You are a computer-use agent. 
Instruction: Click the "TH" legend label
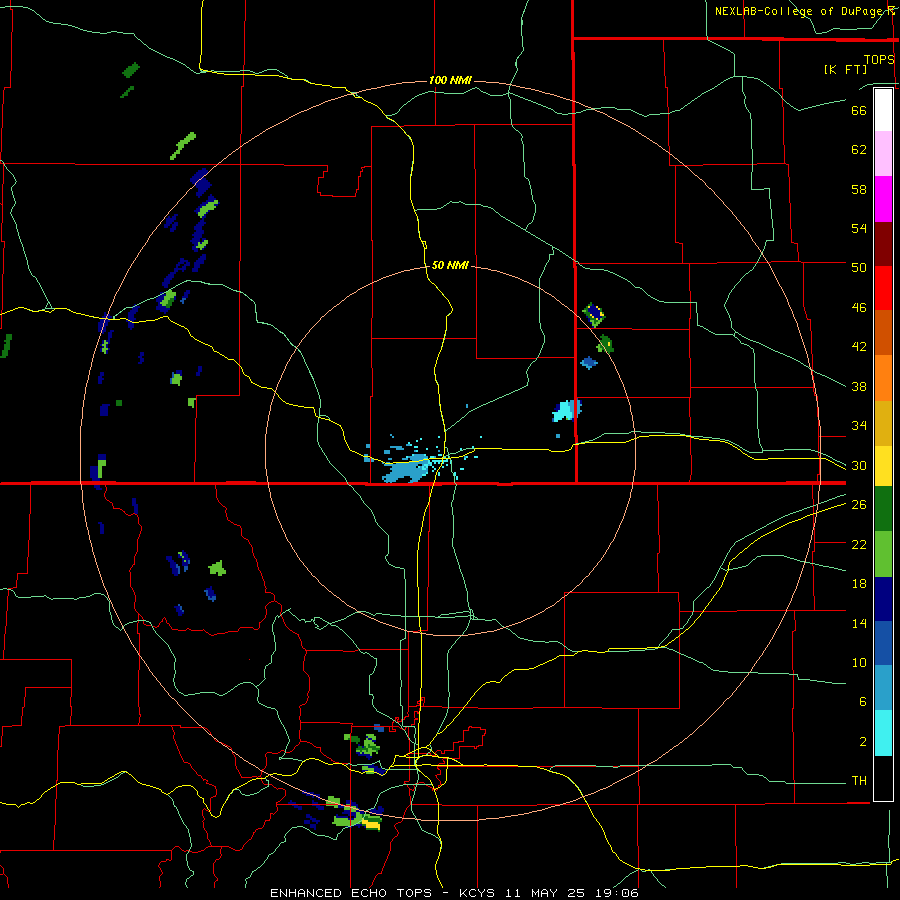859,781
